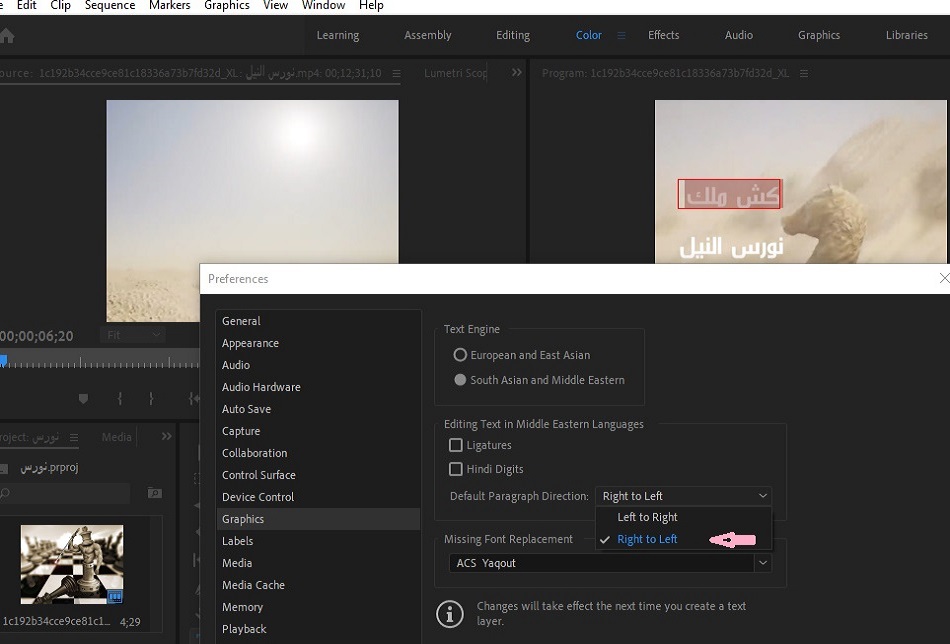This screenshot has width=950, height=644.
Task: Enable the Hindi Digits checkbox
Action: pyautogui.click(x=456, y=469)
